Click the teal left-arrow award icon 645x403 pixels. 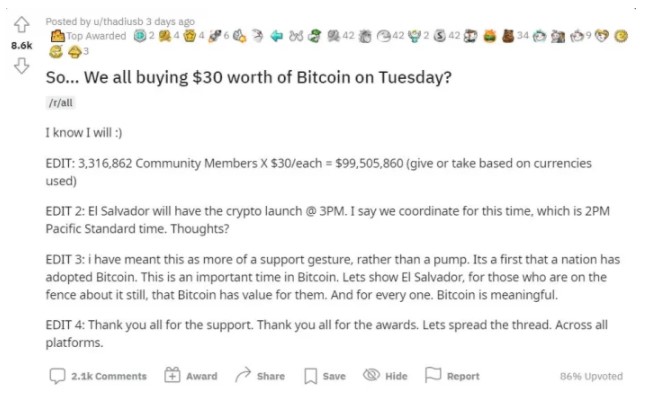pos(276,37)
